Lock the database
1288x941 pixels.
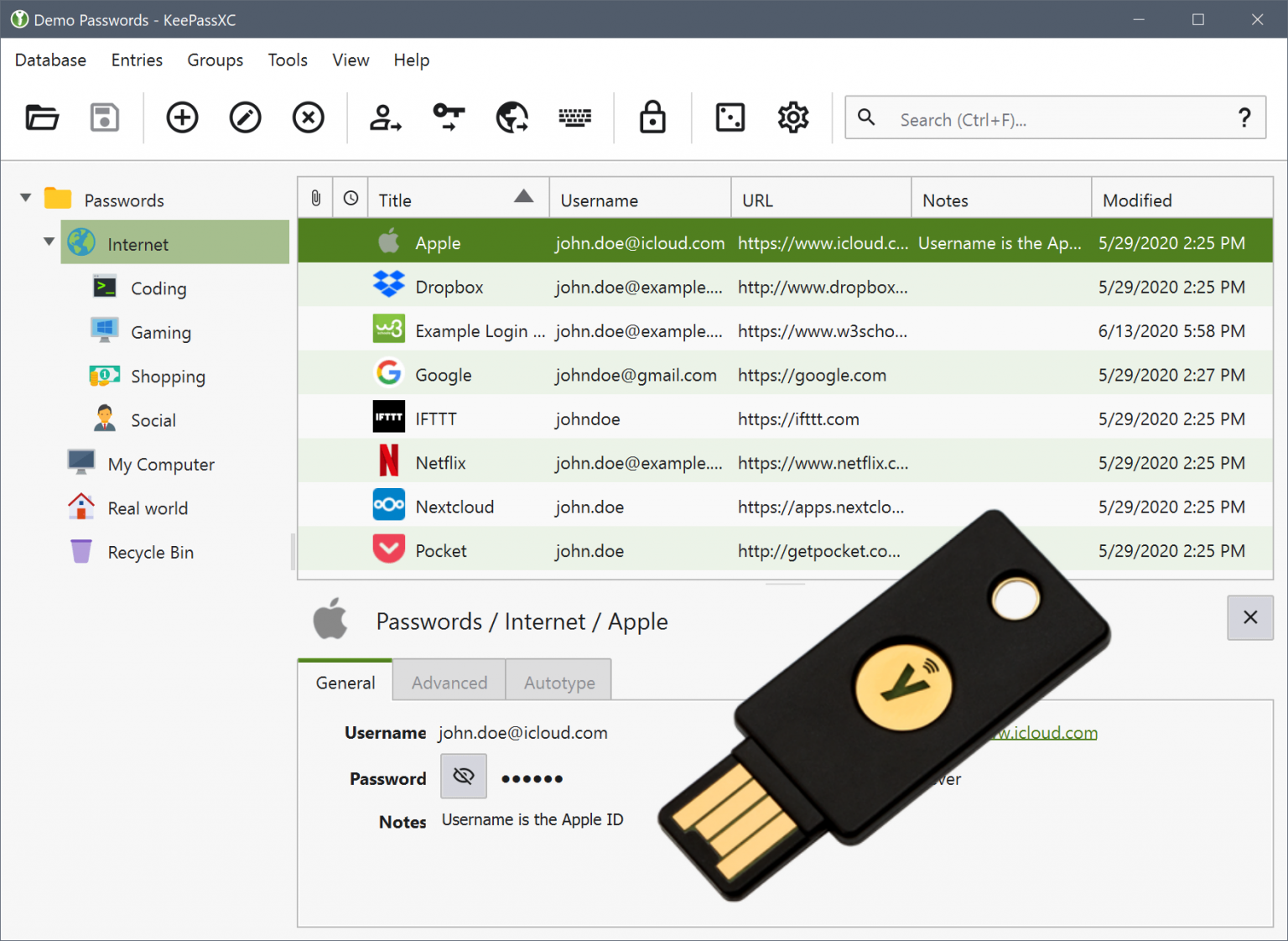[652, 117]
